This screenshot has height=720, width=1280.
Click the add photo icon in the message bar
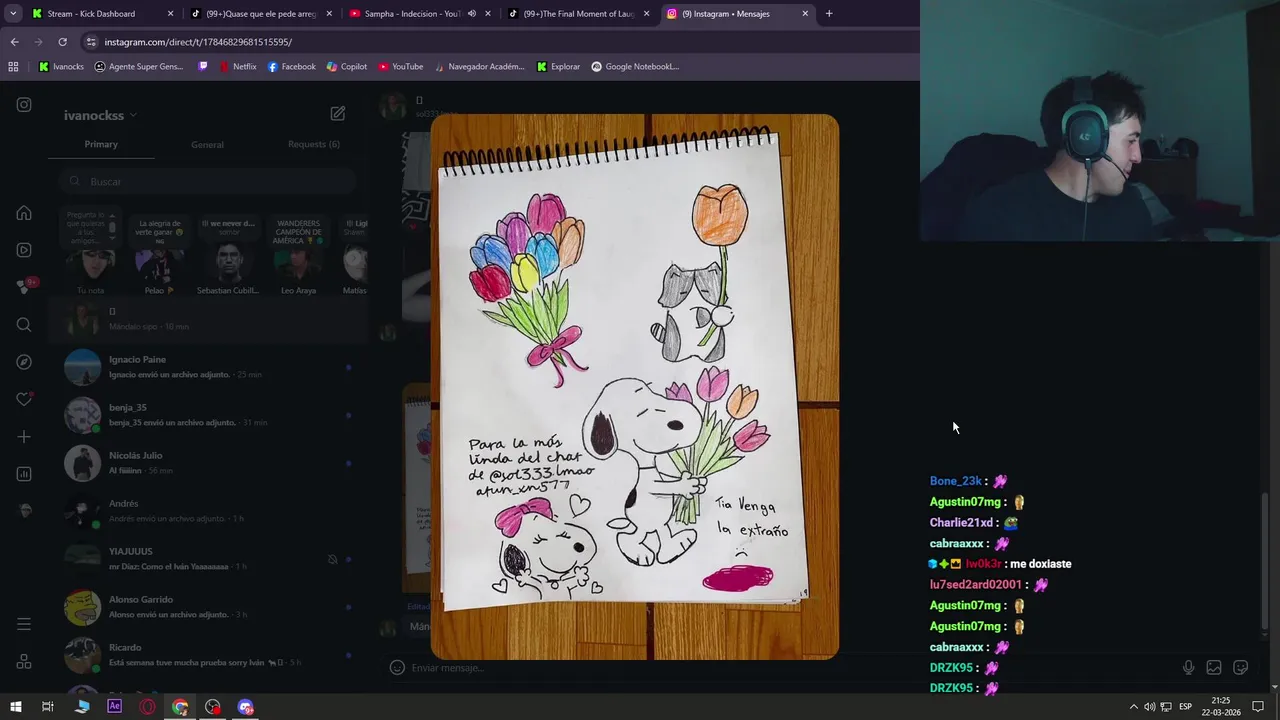click(1214, 668)
